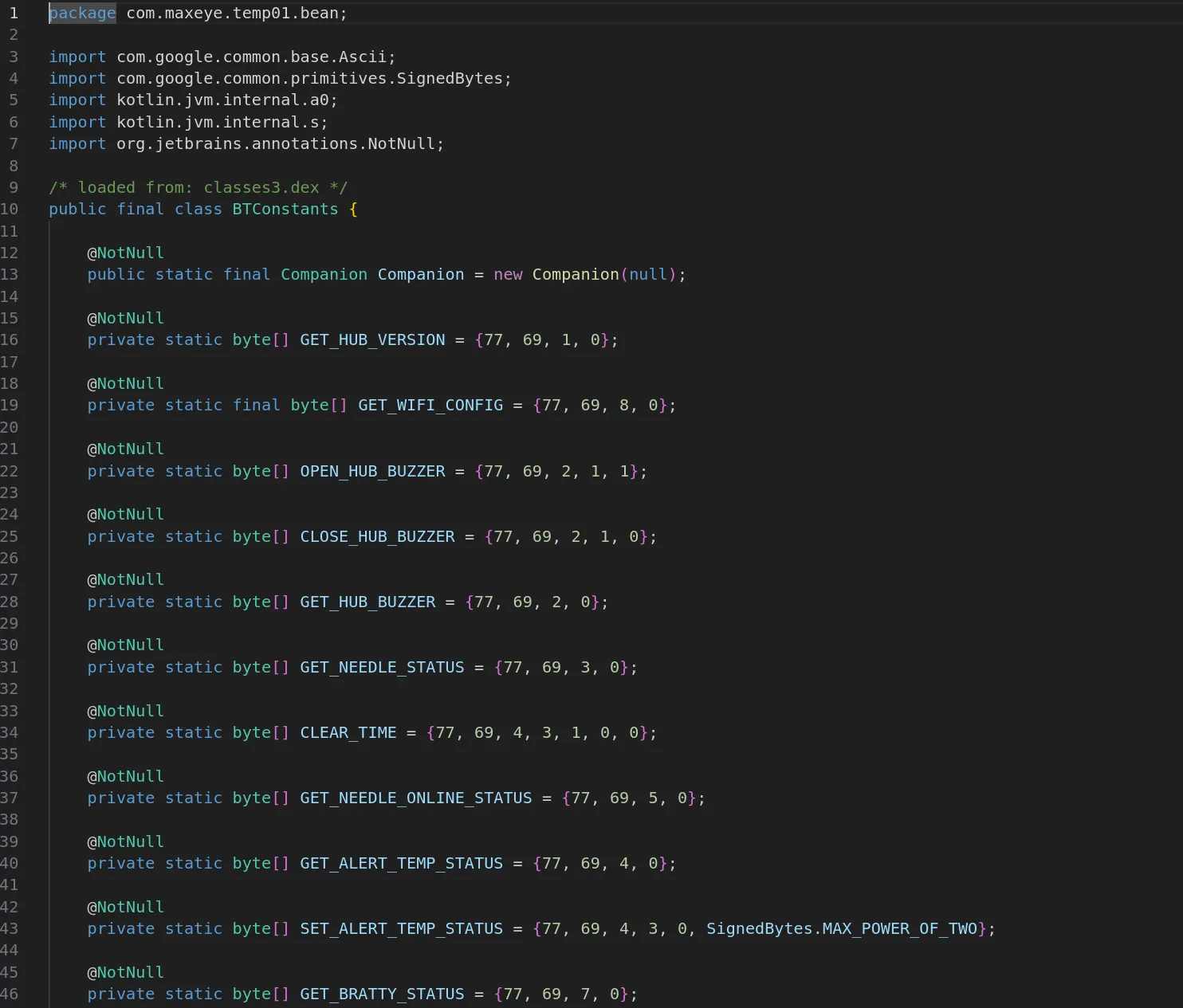Click 'Companion(null)' constructor call
The width and height of the screenshot is (1183, 1008).
[604, 274]
